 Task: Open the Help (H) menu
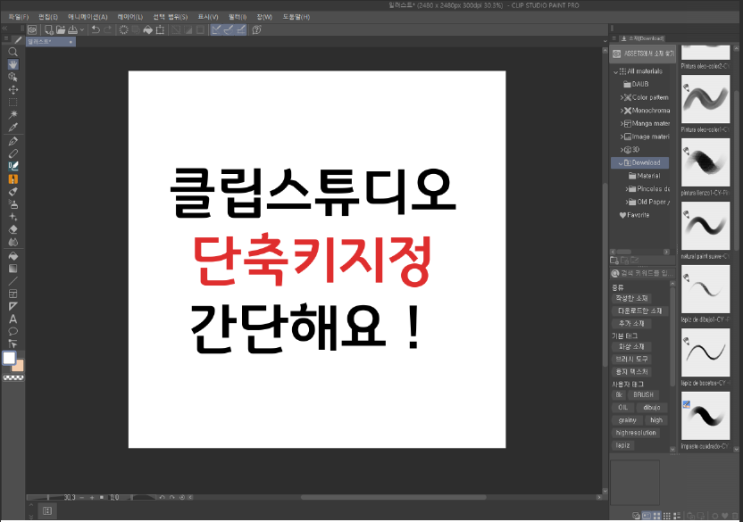click(x=296, y=17)
